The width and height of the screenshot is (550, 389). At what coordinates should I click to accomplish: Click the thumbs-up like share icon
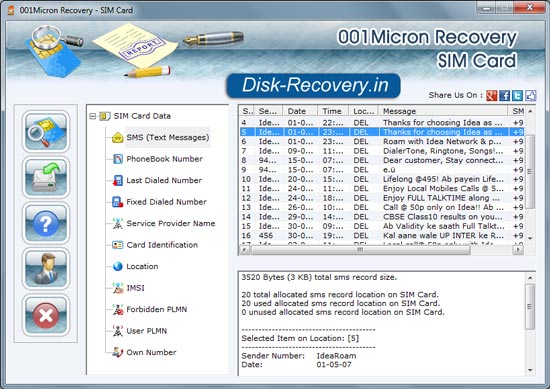click(x=530, y=95)
